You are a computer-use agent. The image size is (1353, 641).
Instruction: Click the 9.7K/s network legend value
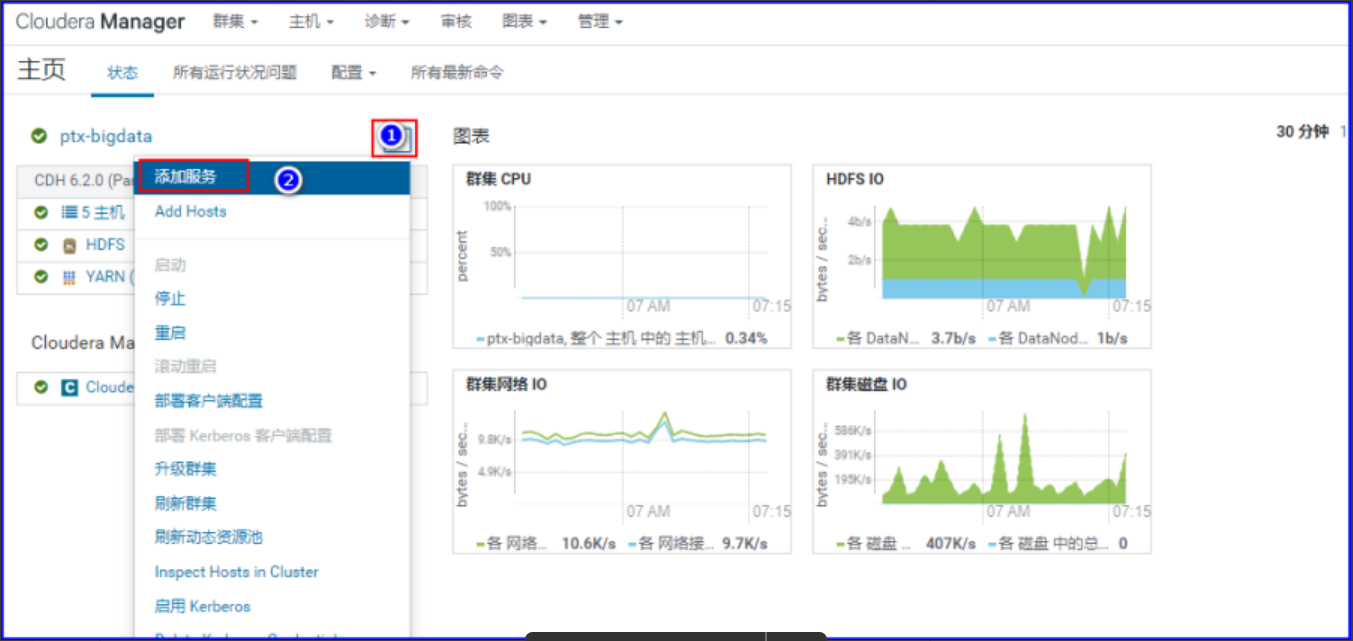coord(745,543)
